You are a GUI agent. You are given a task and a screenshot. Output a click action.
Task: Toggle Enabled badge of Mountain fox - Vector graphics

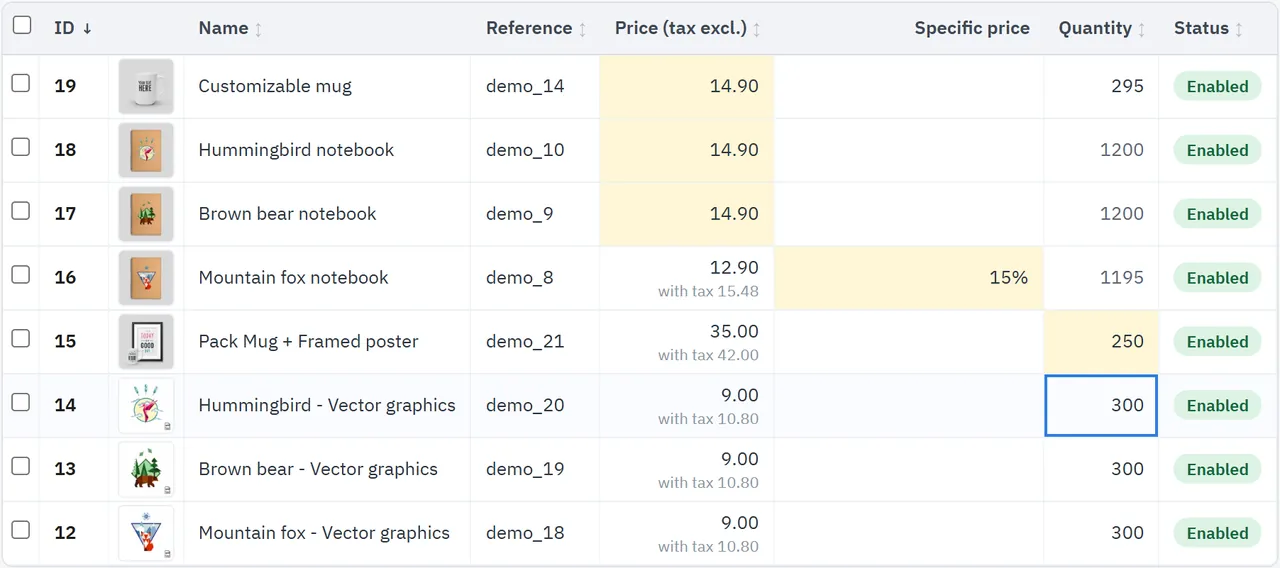click(x=1217, y=533)
